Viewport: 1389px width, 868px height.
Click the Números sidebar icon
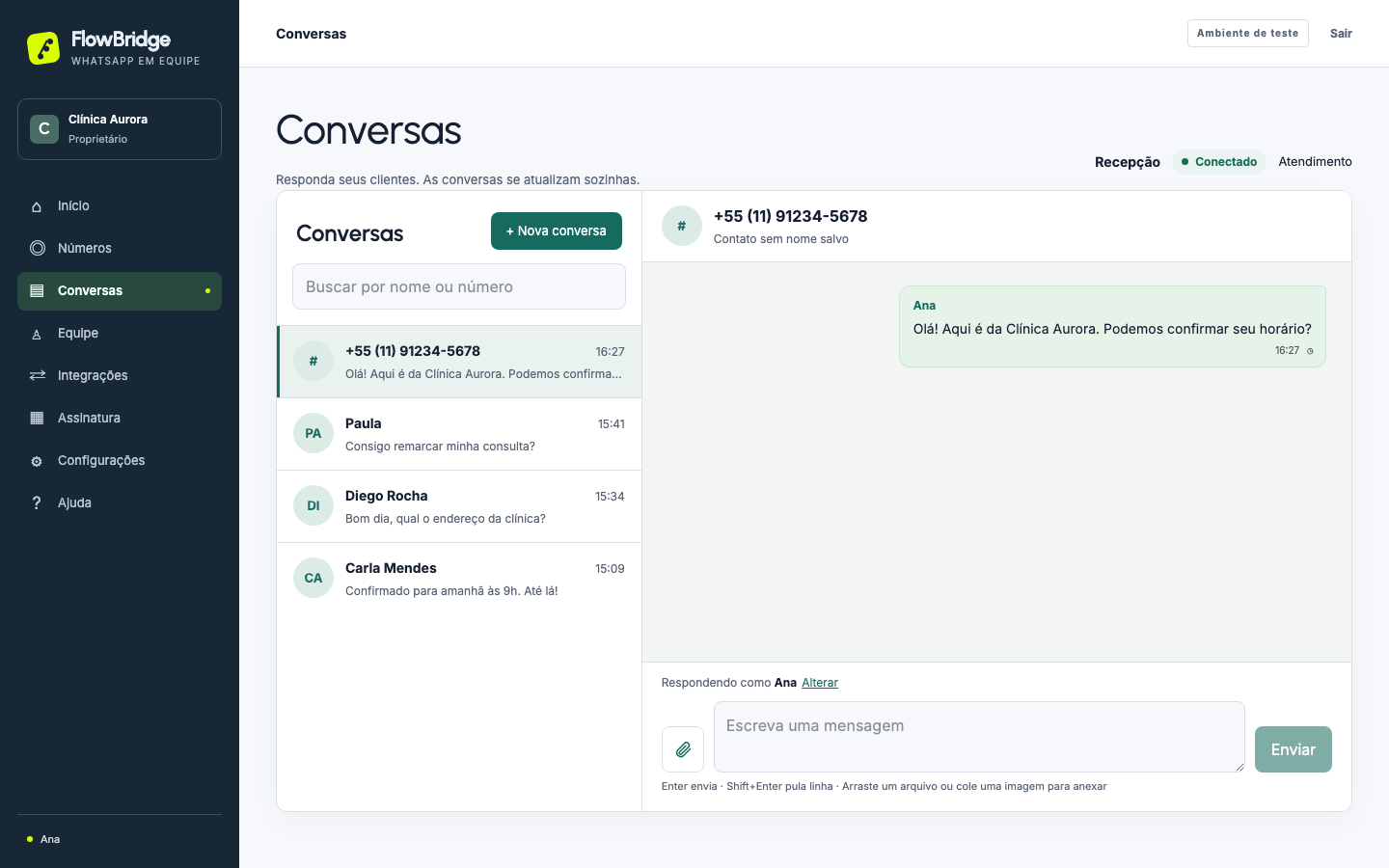(38, 248)
